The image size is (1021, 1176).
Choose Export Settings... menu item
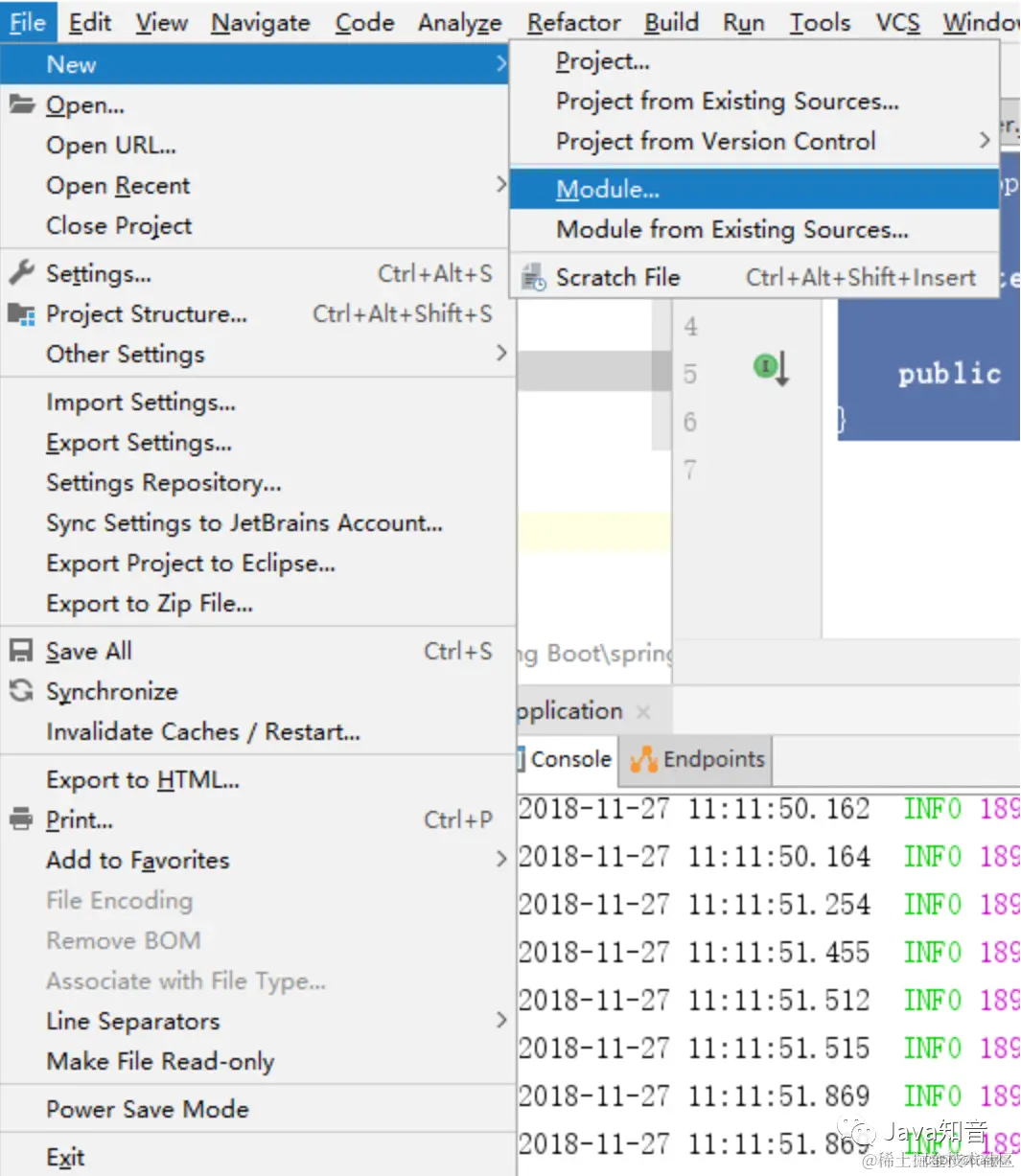click(257, 442)
